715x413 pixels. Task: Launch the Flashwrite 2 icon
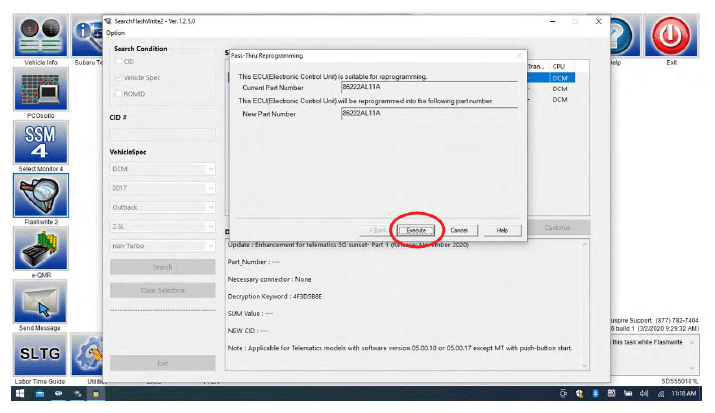click(x=41, y=195)
